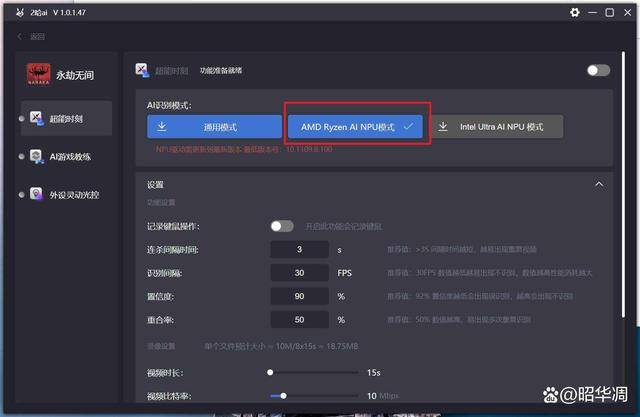The image size is (640, 417).
Task: Maximize the 2哈ai window
Action: [609, 13]
